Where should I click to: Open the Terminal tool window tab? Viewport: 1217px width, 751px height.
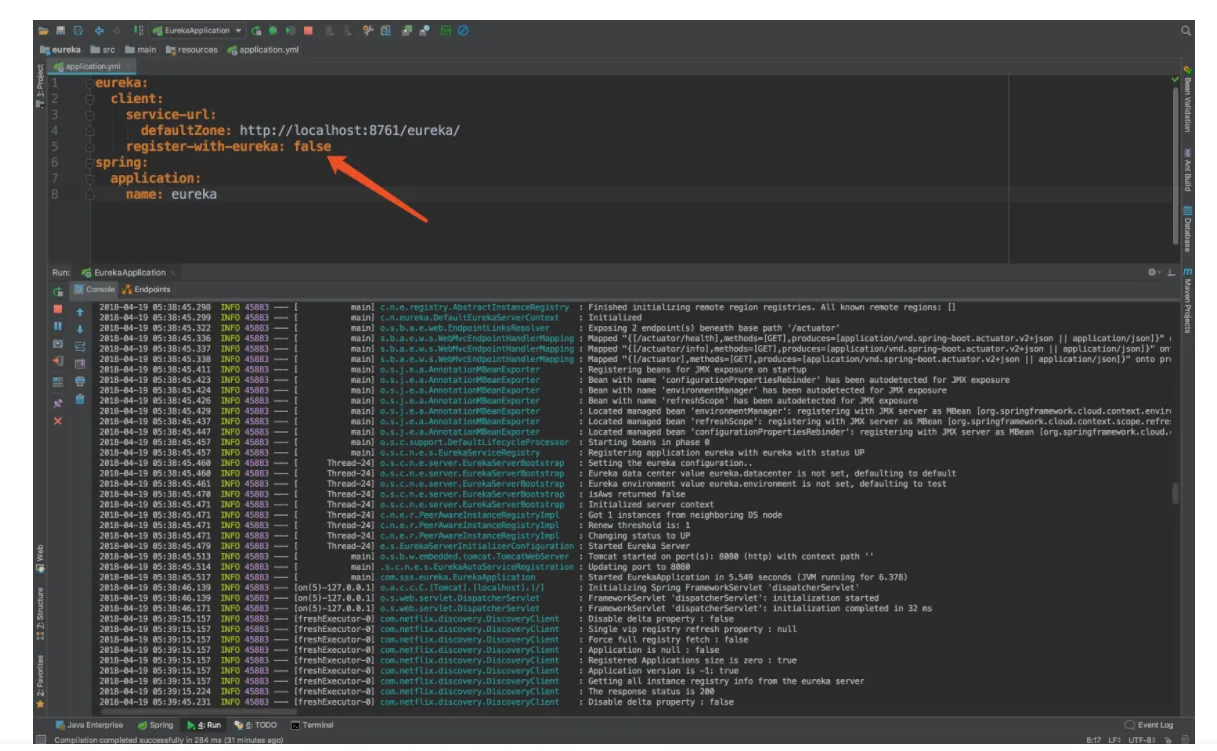tap(312, 725)
